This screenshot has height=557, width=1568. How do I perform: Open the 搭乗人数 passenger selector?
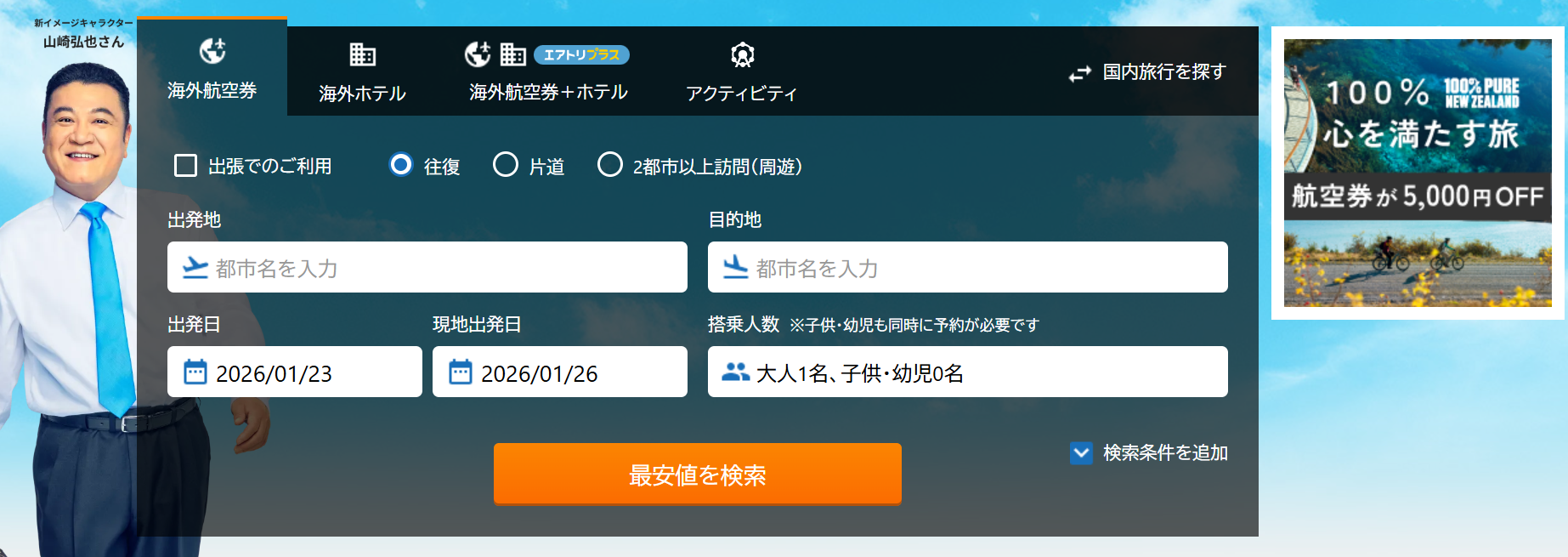pos(967,372)
